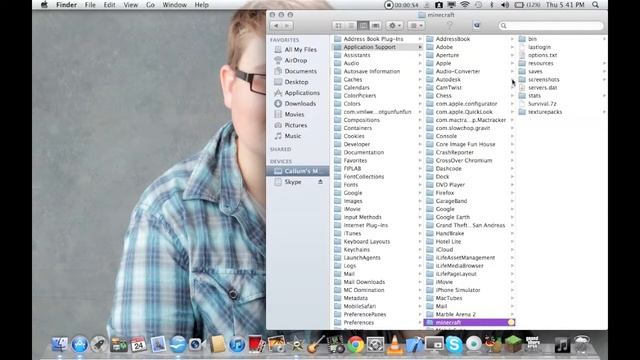Launch Google Chrome from the Dock
The image size is (640, 360).
click(356, 344)
